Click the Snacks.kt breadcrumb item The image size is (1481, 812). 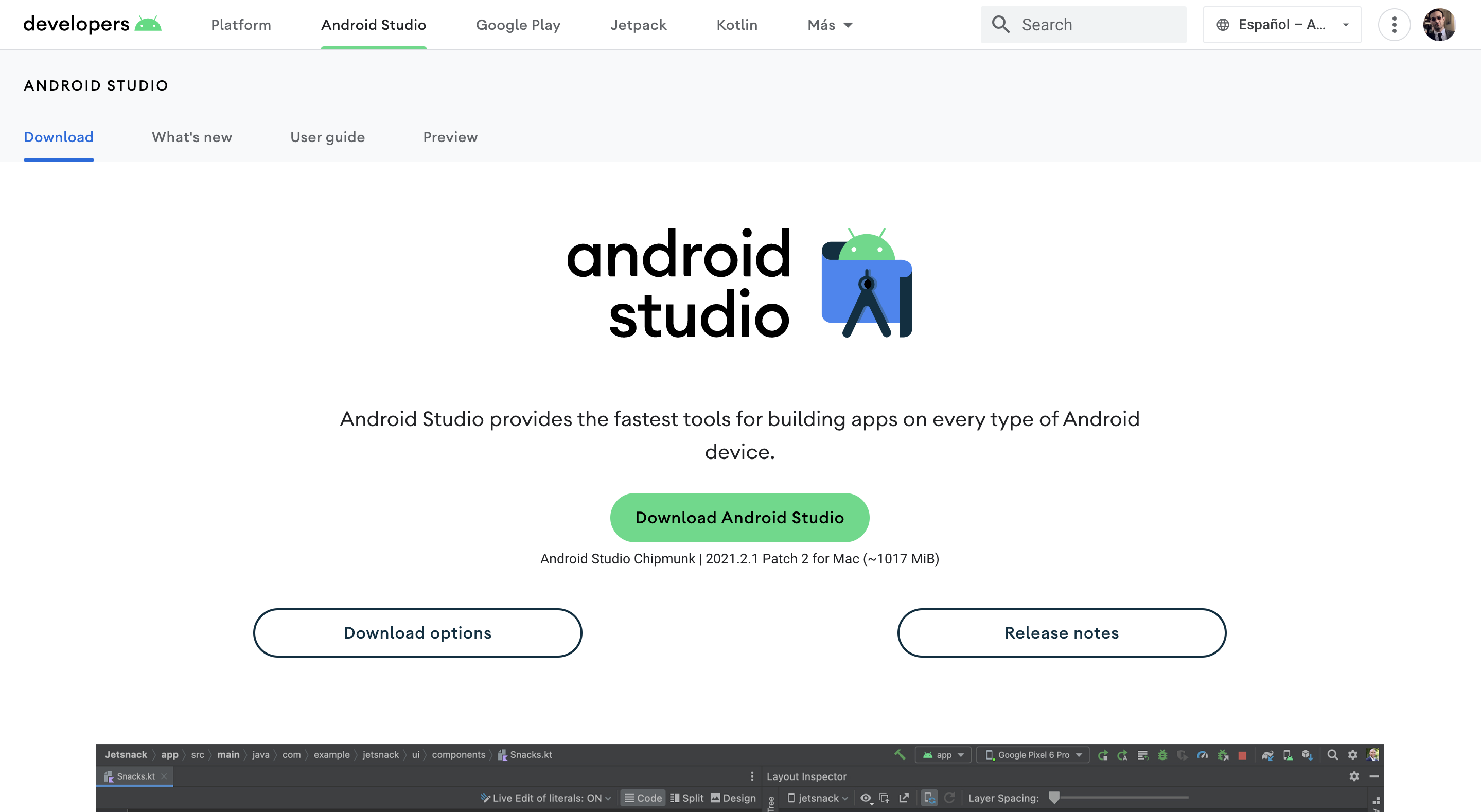tap(525, 755)
